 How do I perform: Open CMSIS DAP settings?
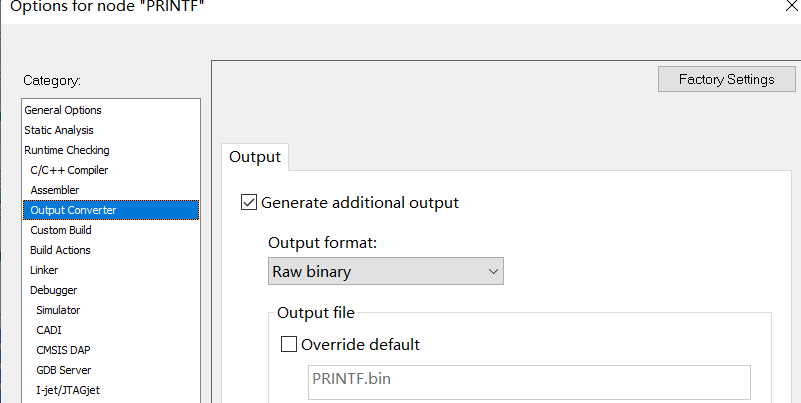click(x=63, y=350)
